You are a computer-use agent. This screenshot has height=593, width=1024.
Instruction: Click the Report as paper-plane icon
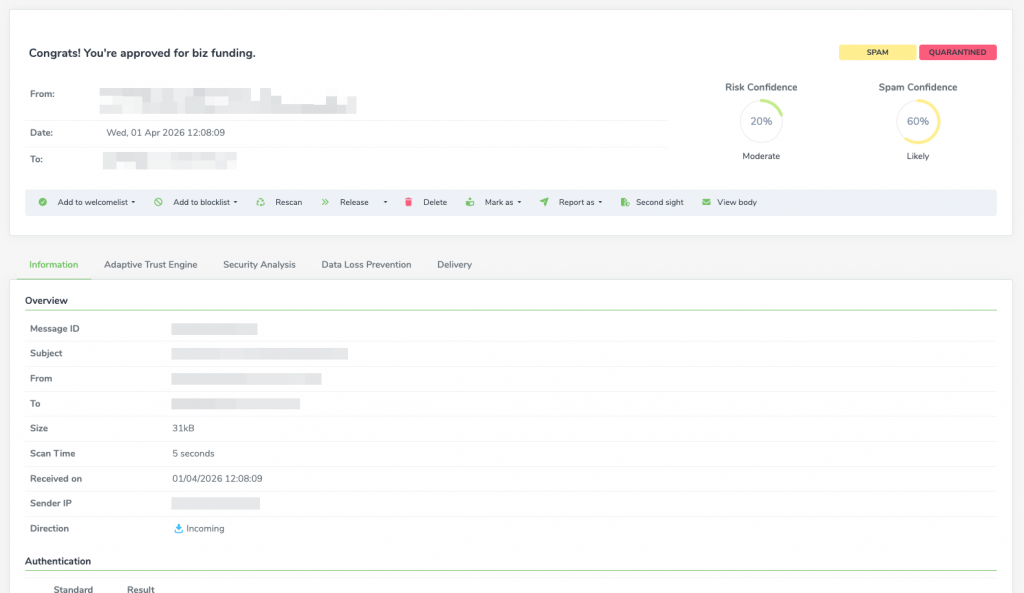(x=544, y=202)
